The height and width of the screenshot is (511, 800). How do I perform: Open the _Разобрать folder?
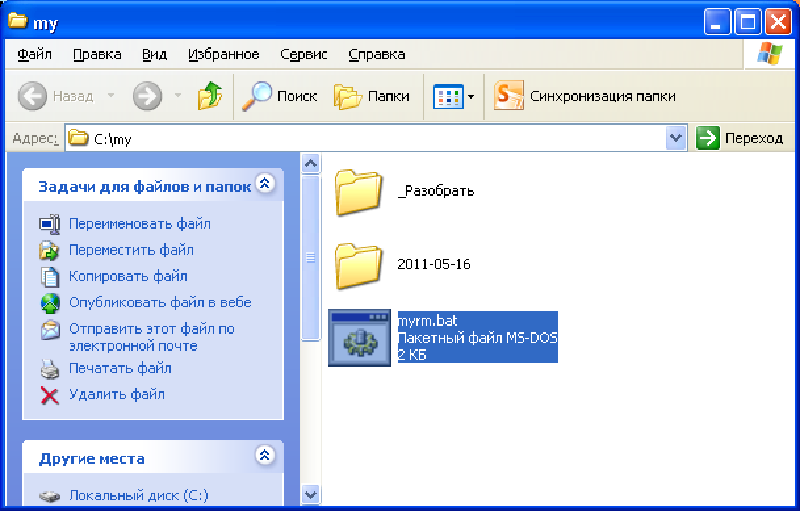click(359, 191)
